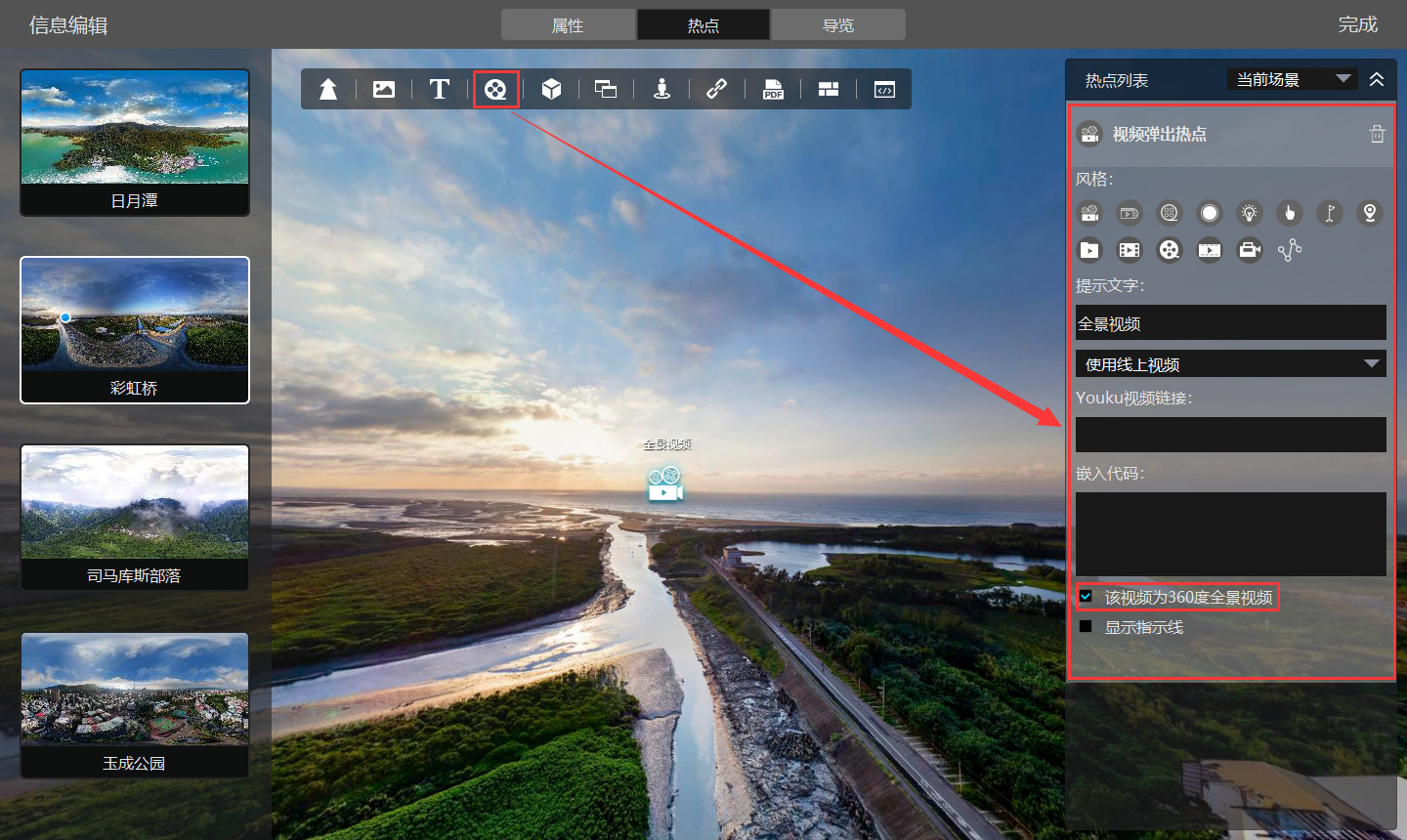
Task: Uncheck 该视频为360度全景视频 checkbox
Action: coord(1086,597)
